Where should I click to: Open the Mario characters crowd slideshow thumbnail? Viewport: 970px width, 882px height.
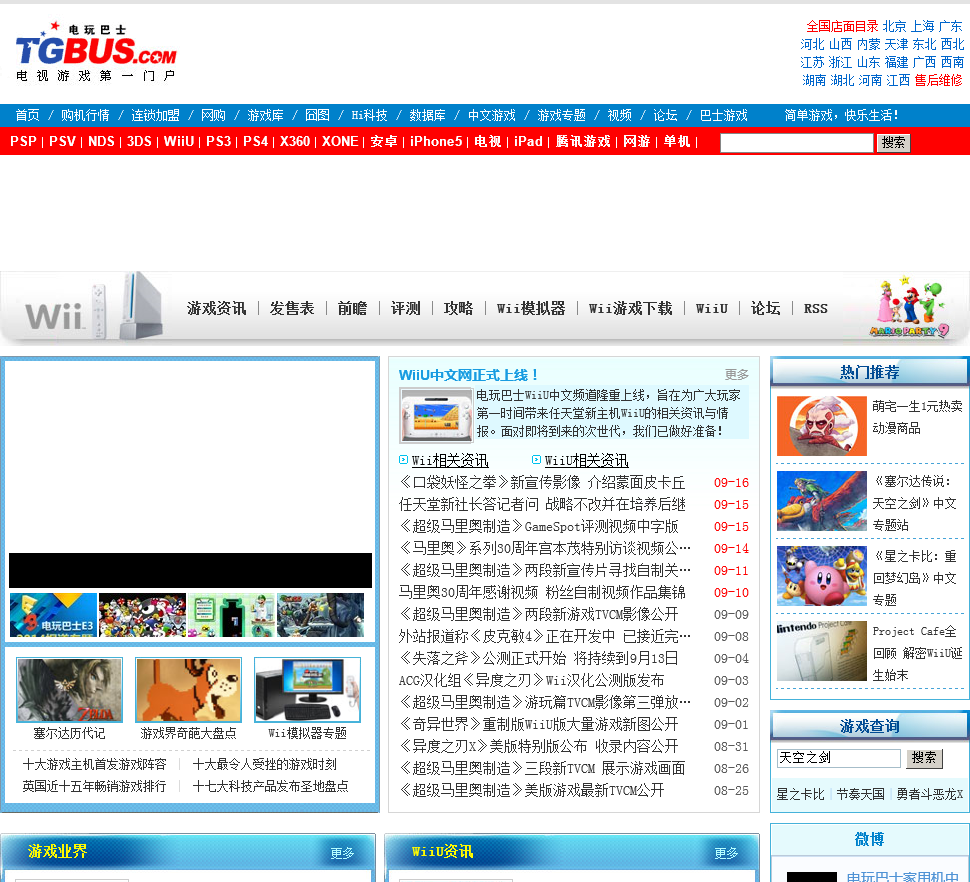[x=142, y=615]
